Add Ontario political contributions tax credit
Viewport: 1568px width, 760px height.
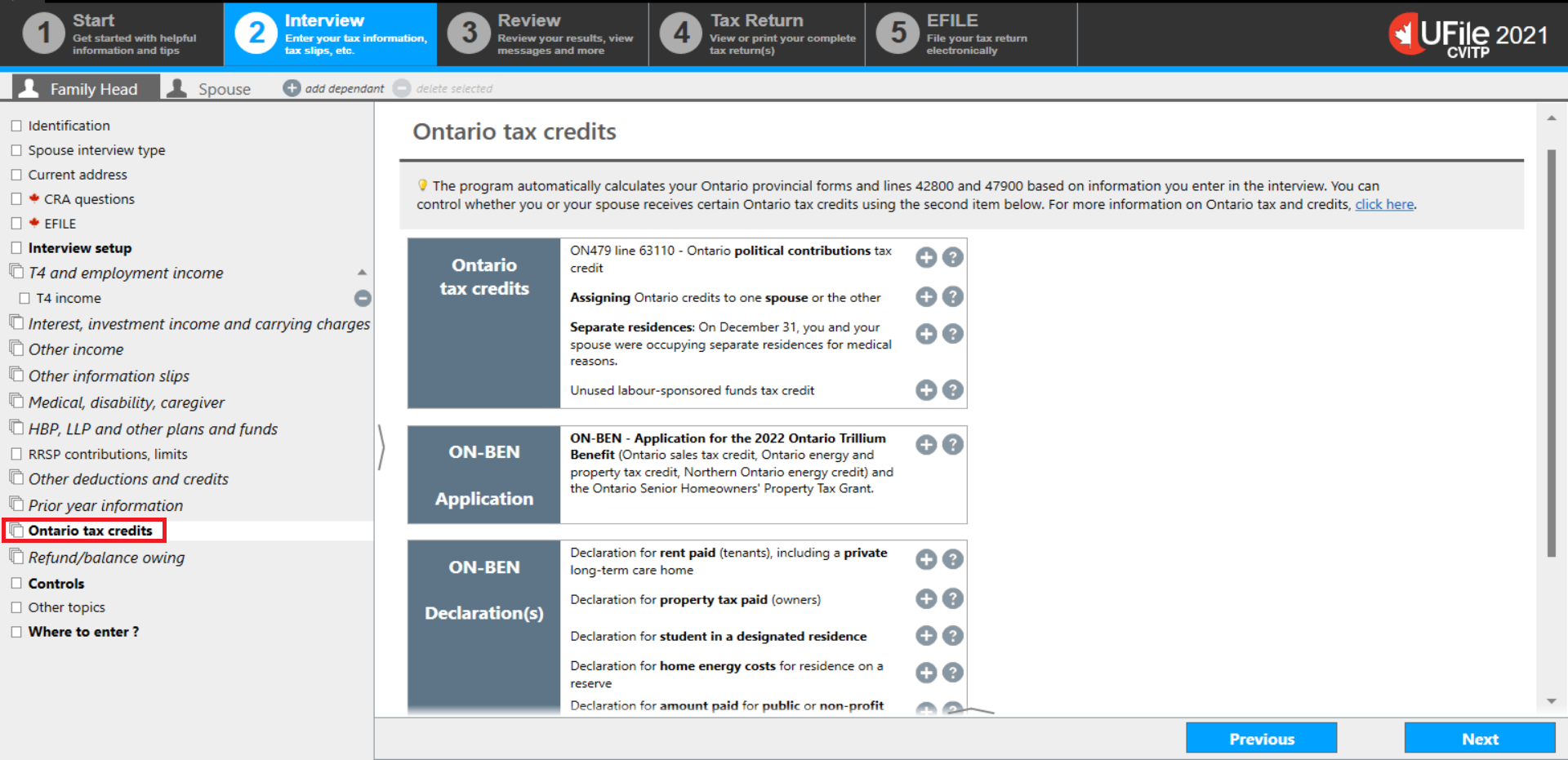pyautogui.click(x=926, y=258)
